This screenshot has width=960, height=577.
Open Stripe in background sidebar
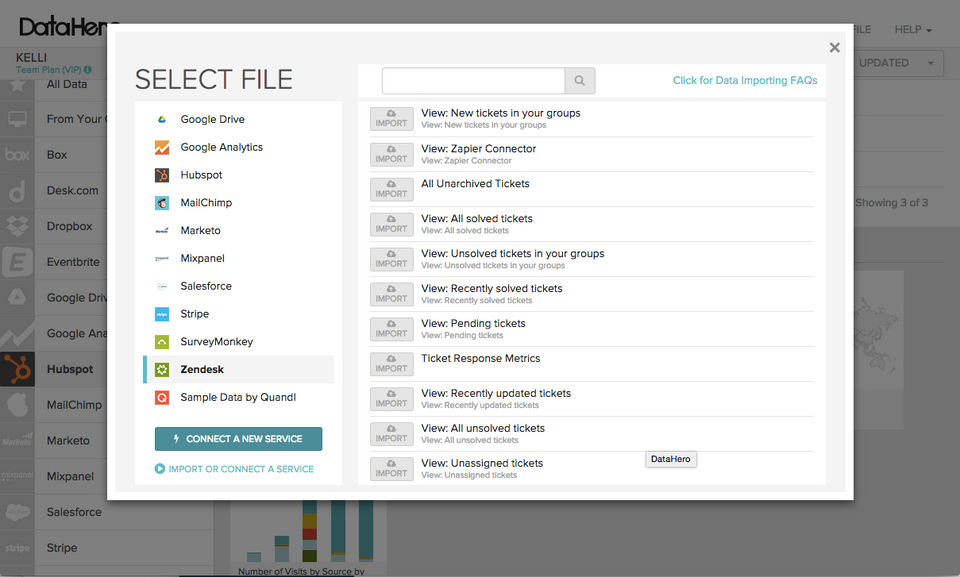[x=62, y=548]
